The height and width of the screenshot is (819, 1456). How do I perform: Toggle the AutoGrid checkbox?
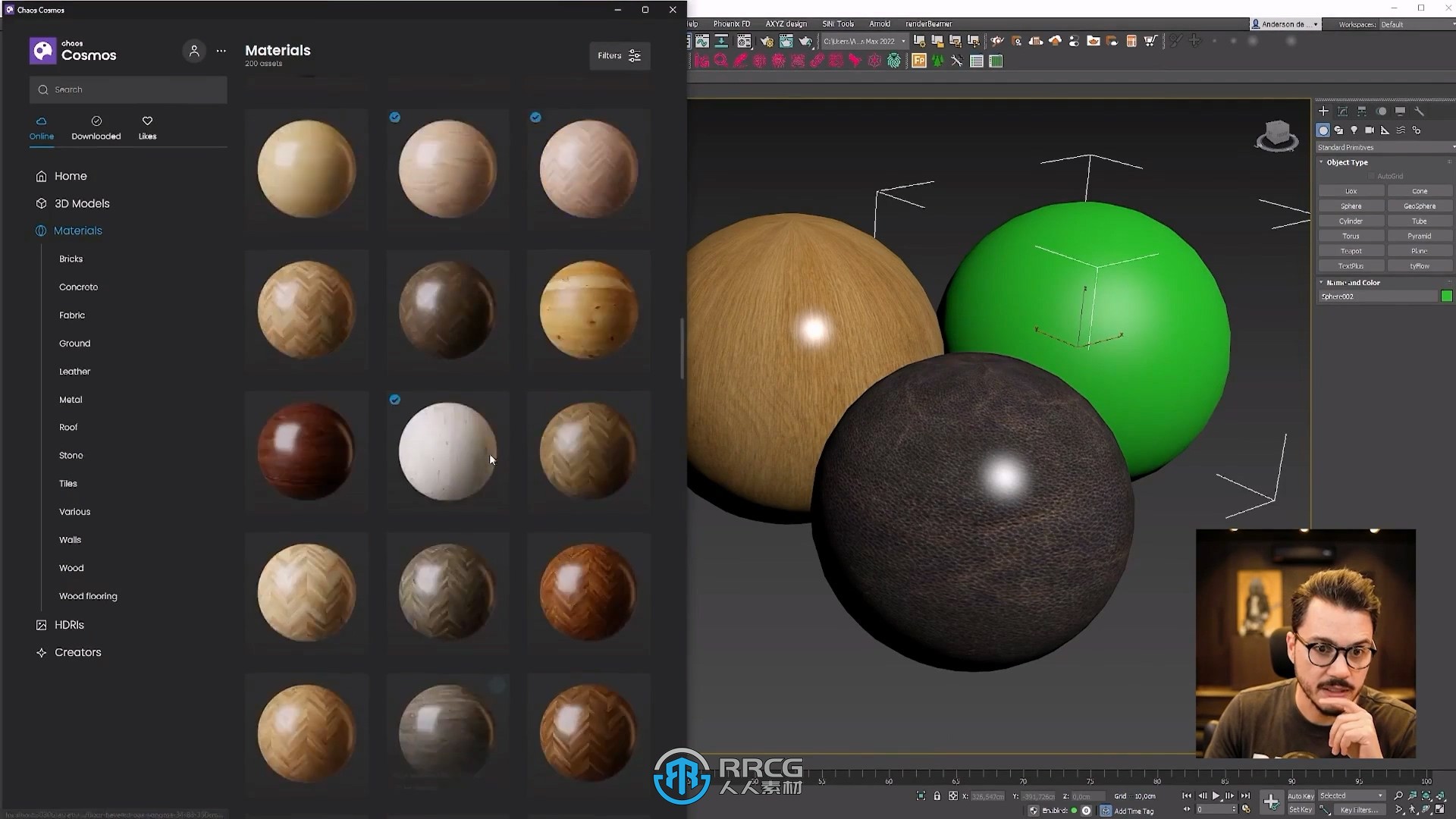click(1372, 176)
